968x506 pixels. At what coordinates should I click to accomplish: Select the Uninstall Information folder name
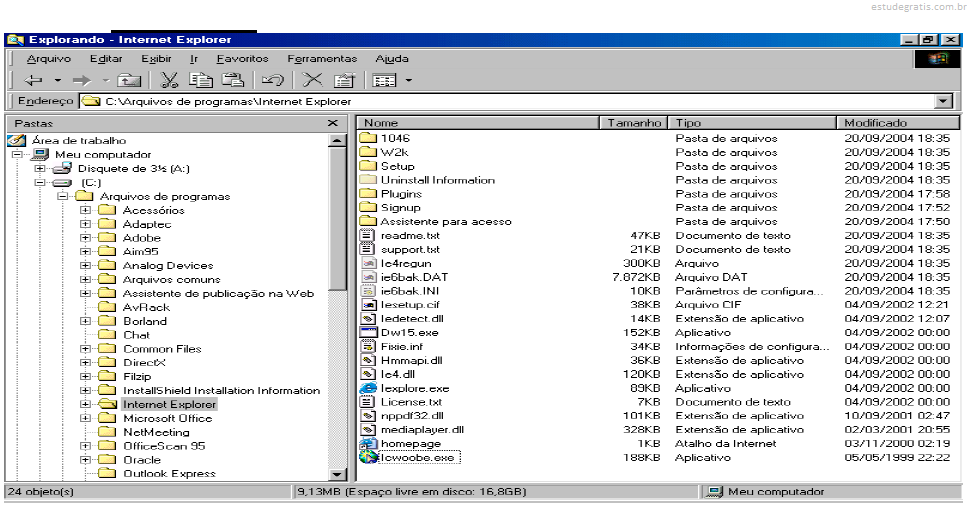(438, 180)
